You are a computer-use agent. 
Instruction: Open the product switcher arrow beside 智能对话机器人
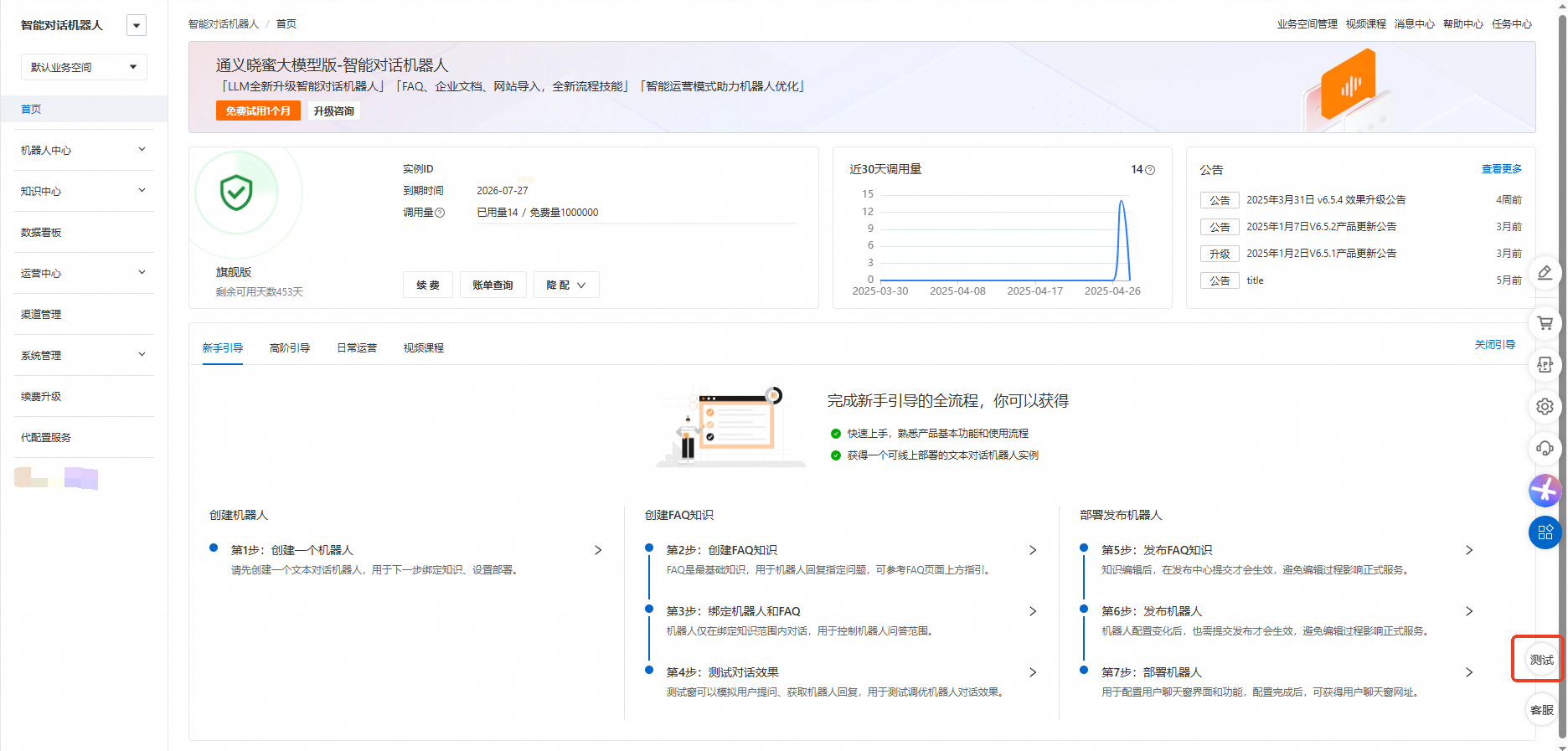137,25
